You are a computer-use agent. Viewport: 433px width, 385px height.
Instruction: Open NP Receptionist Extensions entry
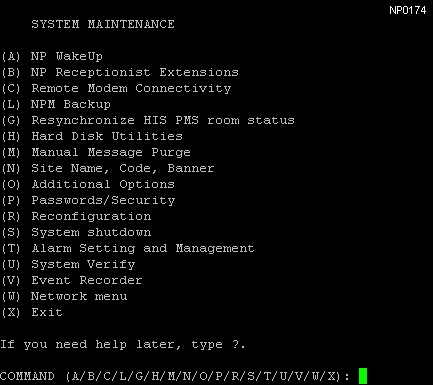pyautogui.click(x=120, y=72)
